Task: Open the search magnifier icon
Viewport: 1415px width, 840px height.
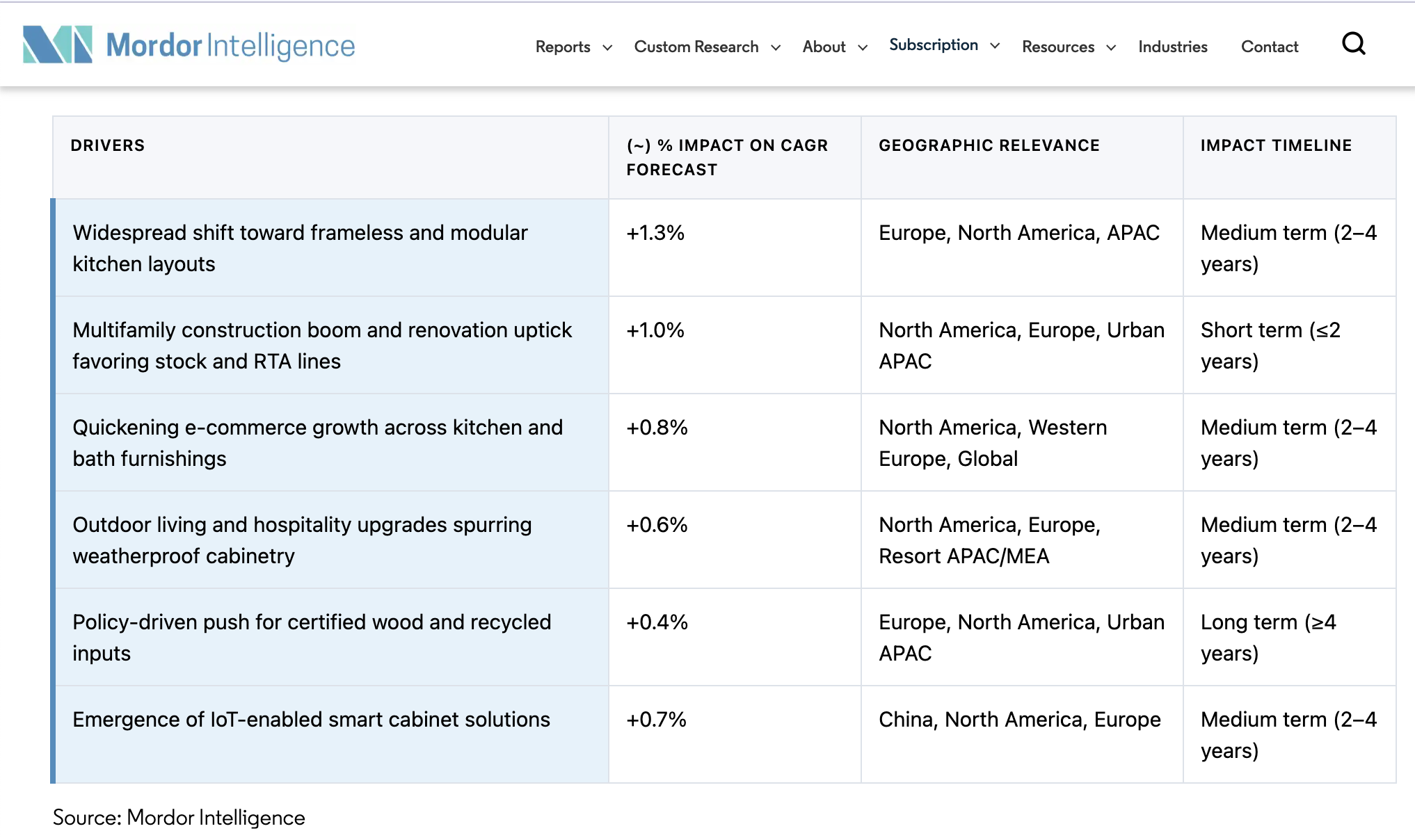Action: click(x=1353, y=45)
